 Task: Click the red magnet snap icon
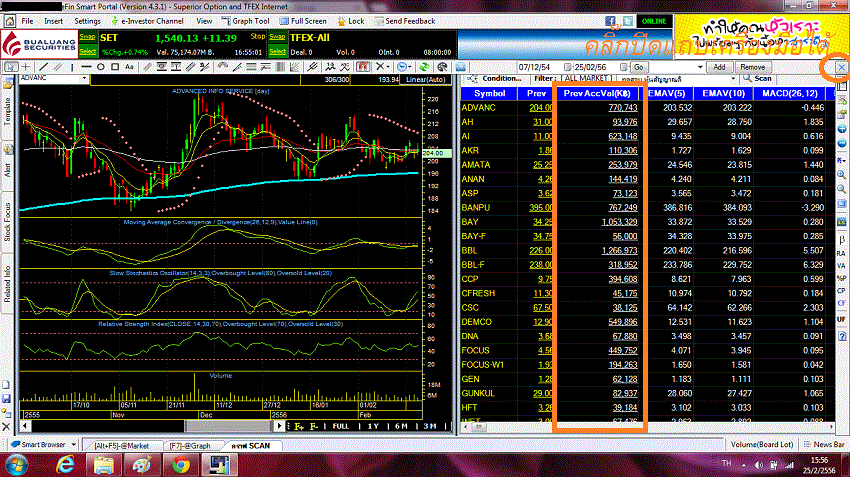[x=363, y=67]
